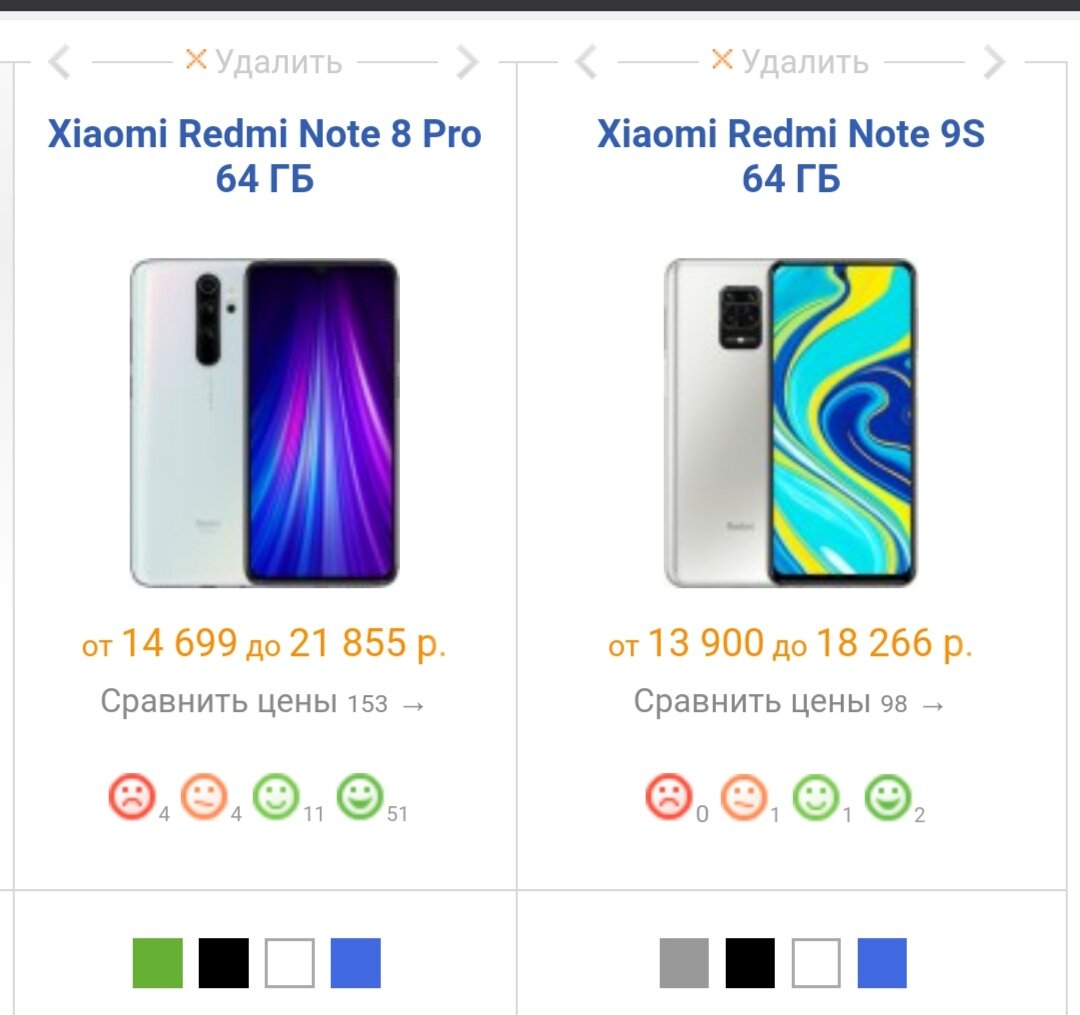The image size is (1080, 1015).
Task: Open Сравнить цены 98 for Note 9S
Action: coord(789,702)
